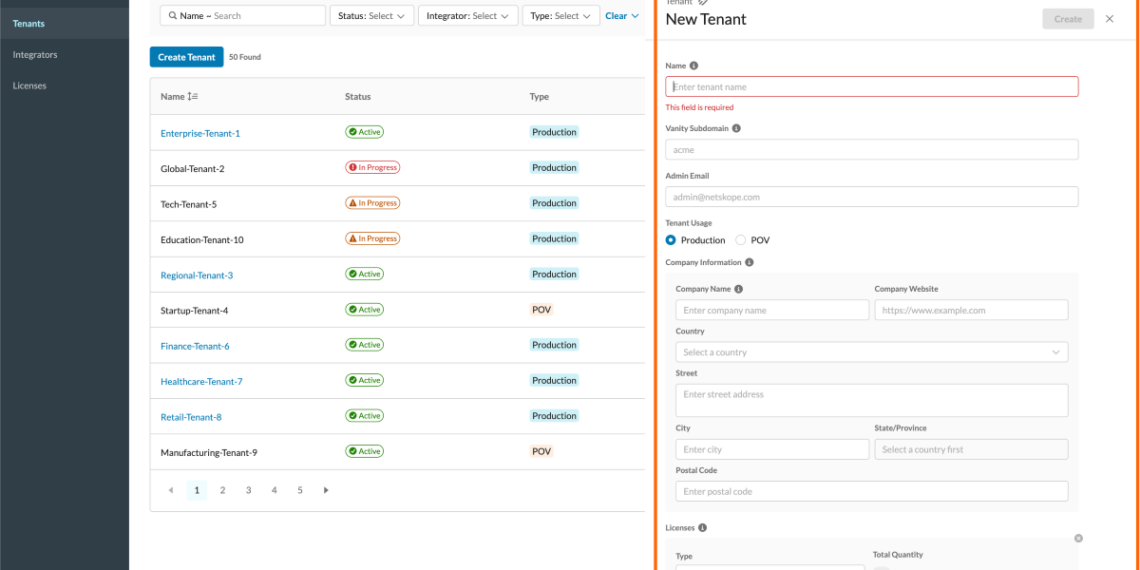Go to previous page arrow

(171, 490)
